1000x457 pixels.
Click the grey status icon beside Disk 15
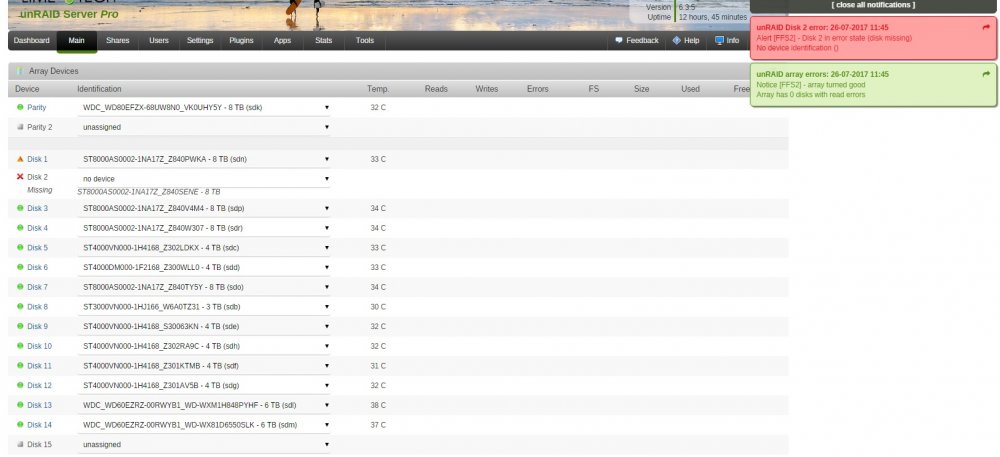pos(20,444)
